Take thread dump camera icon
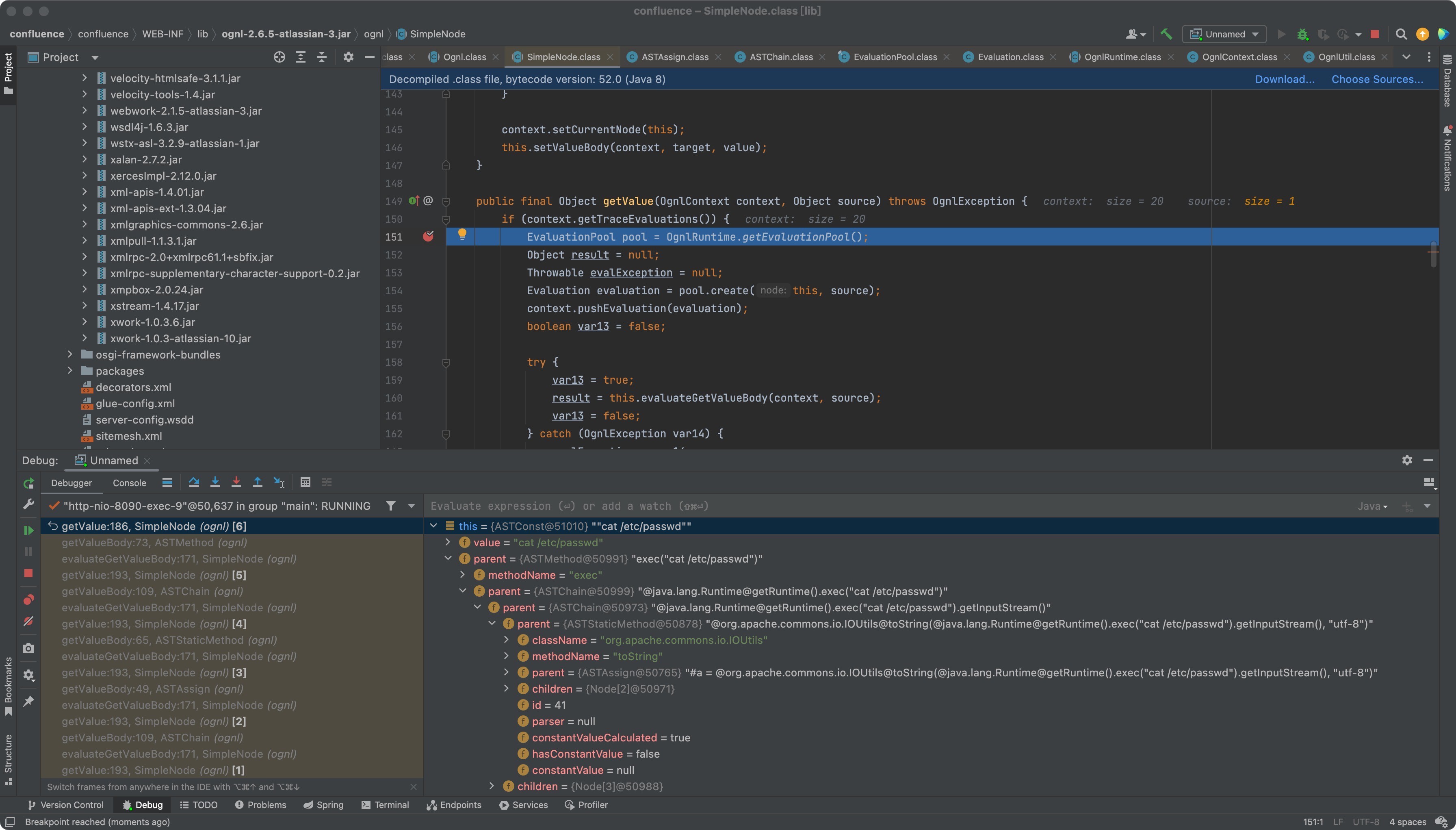The height and width of the screenshot is (830, 1456). pos(28,648)
